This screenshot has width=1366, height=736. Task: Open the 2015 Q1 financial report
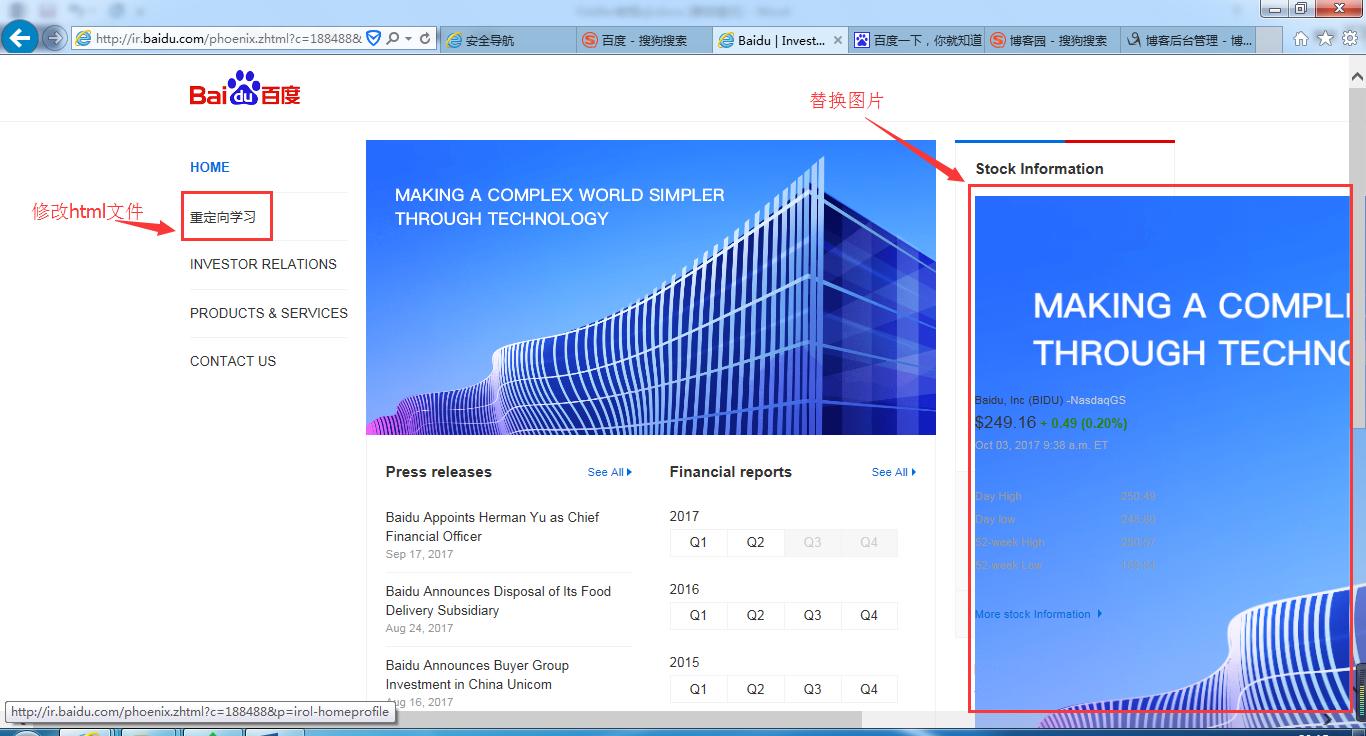click(x=698, y=689)
